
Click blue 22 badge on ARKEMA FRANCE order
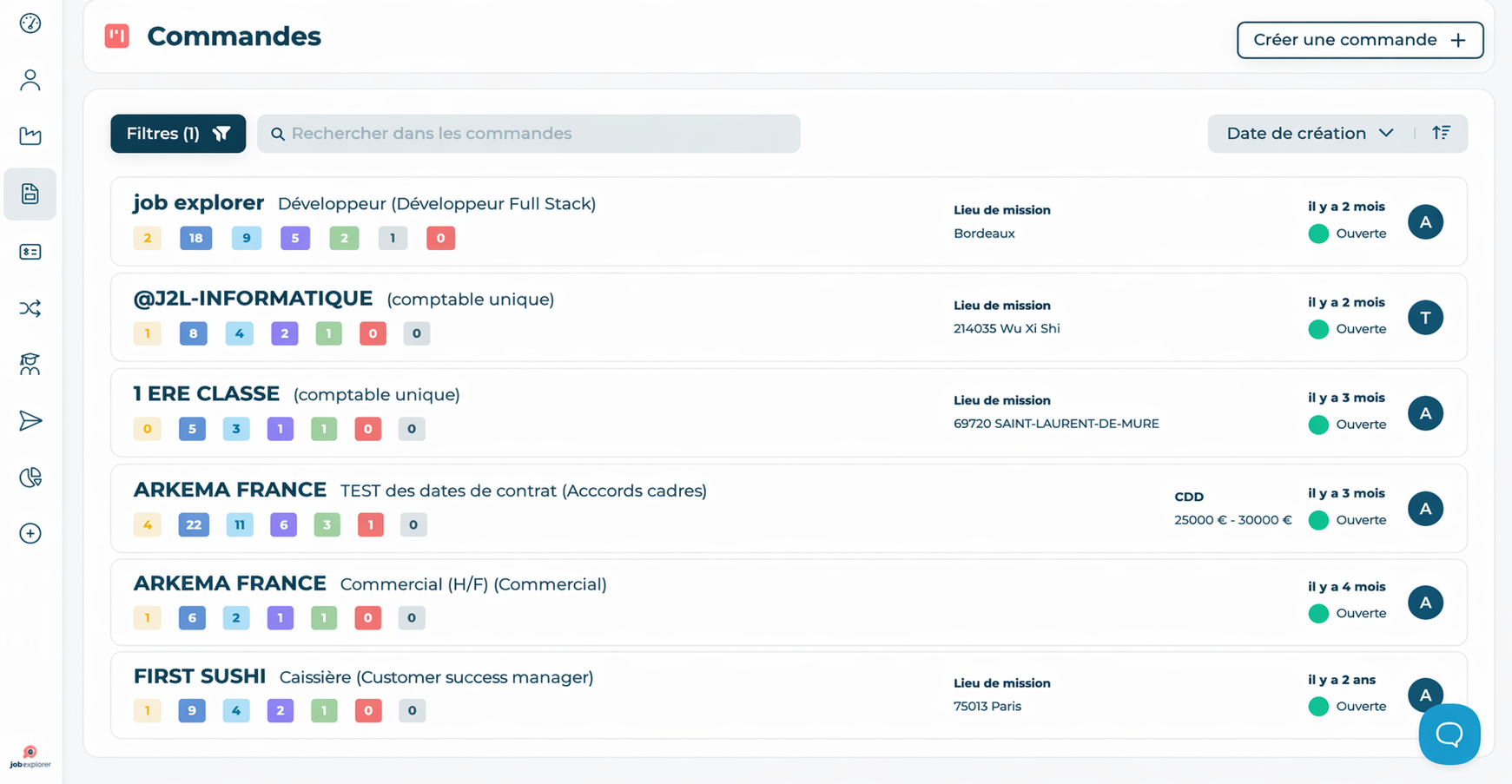point(194,524)
